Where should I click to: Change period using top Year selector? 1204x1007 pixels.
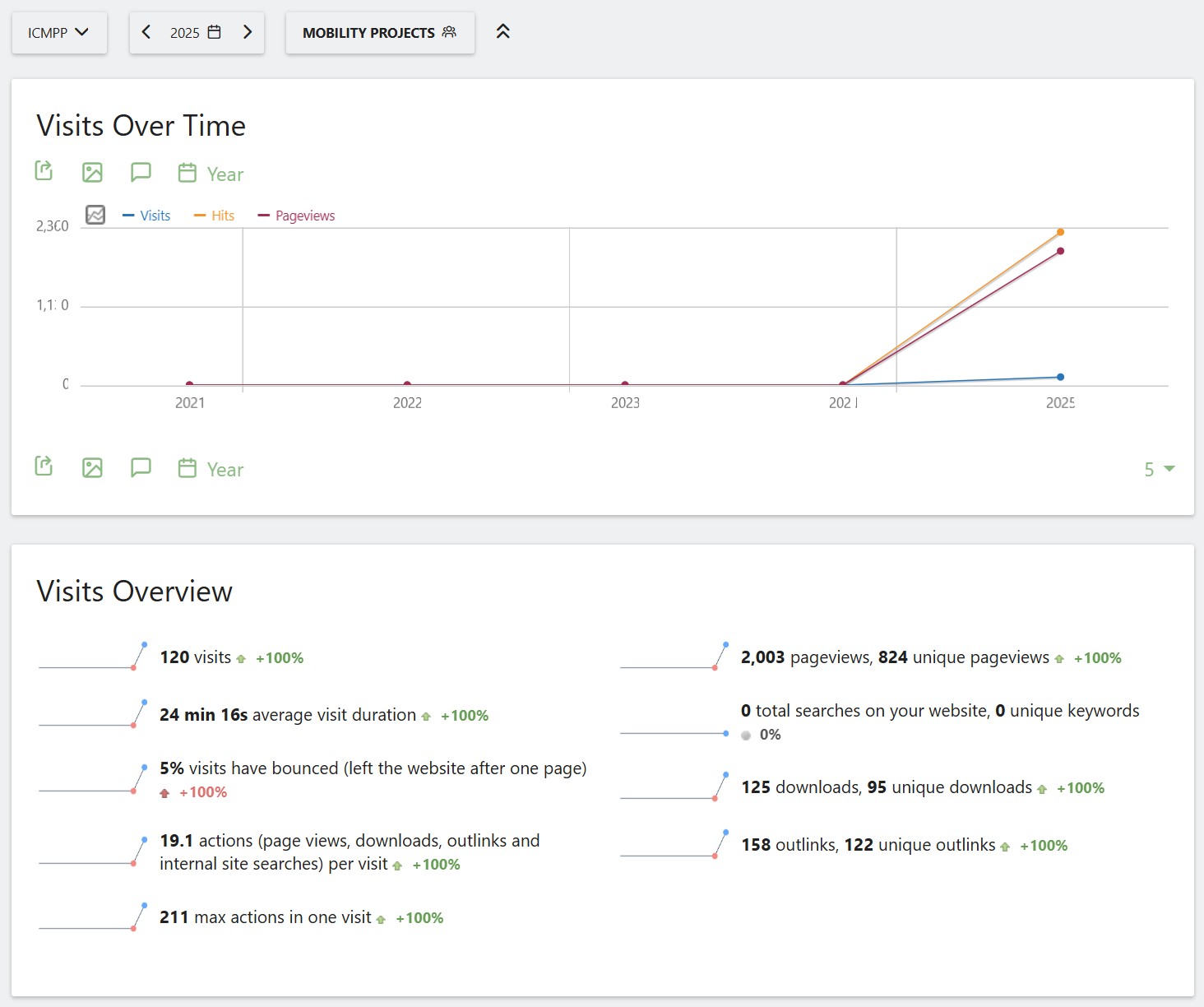click(211, 174)
